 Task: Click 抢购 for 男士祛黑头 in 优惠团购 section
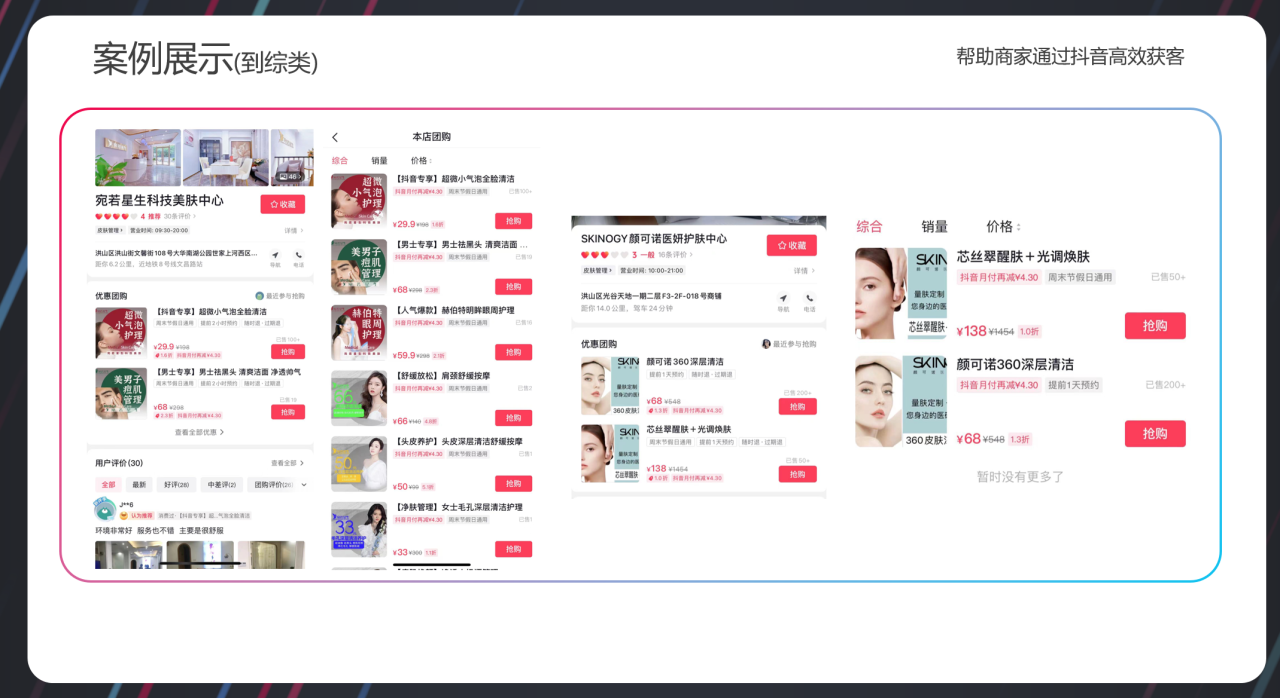coord(288,412)
